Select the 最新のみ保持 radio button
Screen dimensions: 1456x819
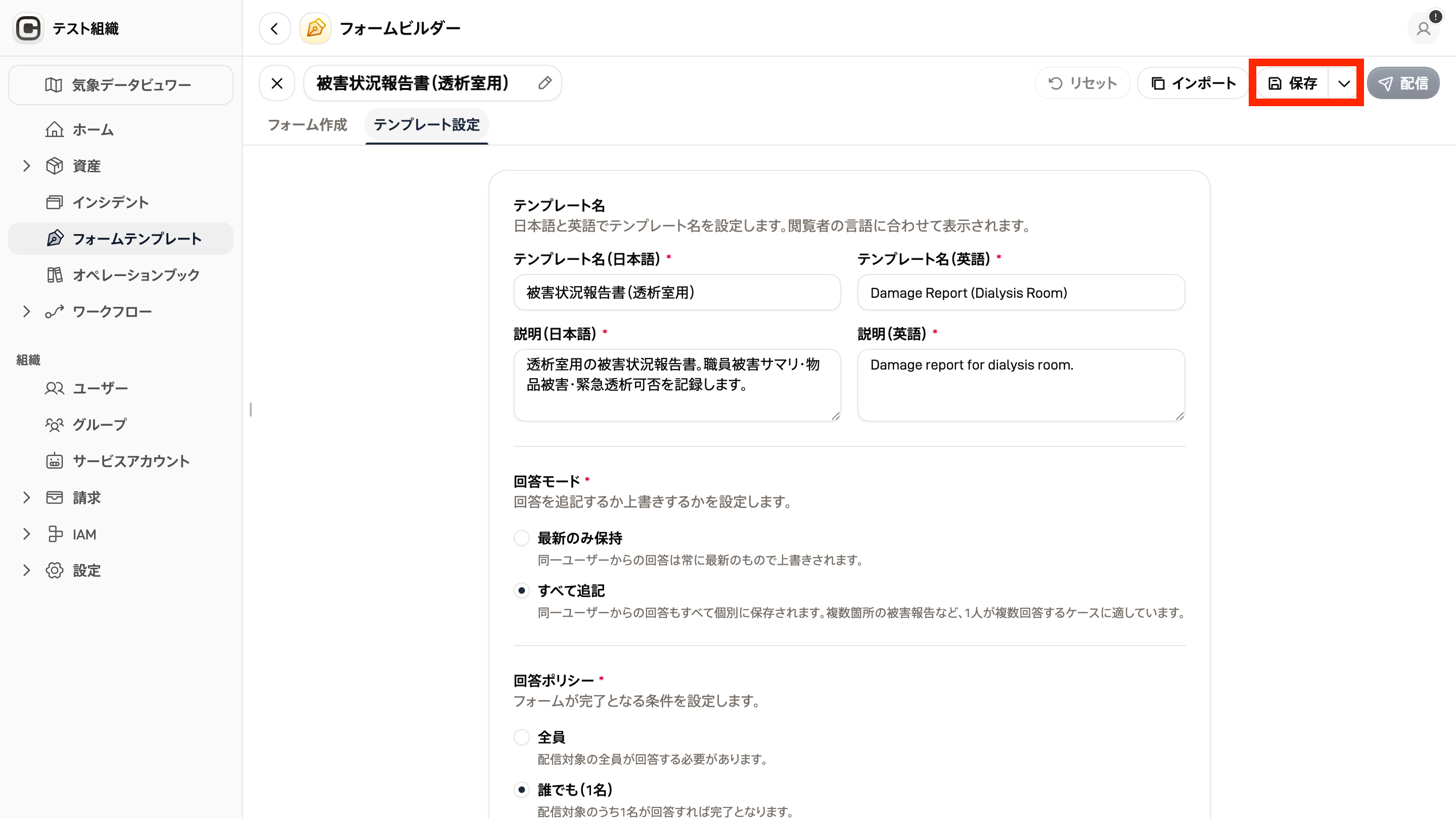(x=521, y=537)
